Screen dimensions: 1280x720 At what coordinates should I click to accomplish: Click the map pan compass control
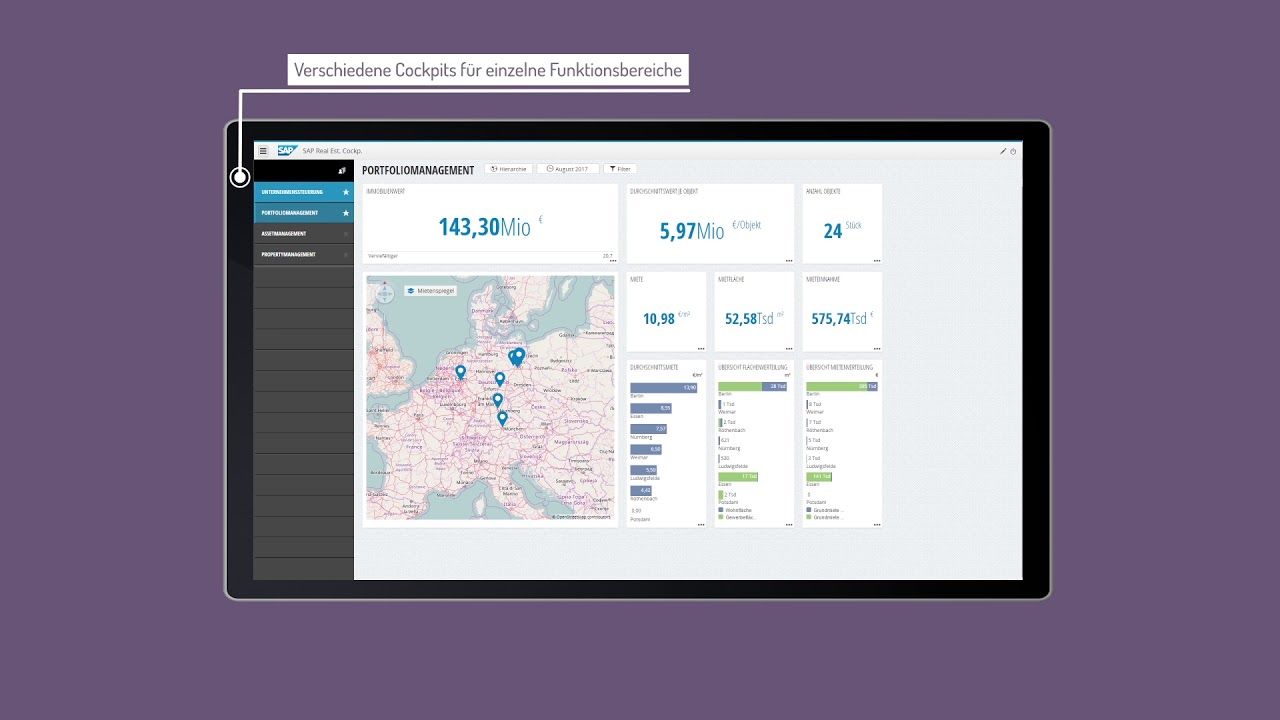click(385, 294)
